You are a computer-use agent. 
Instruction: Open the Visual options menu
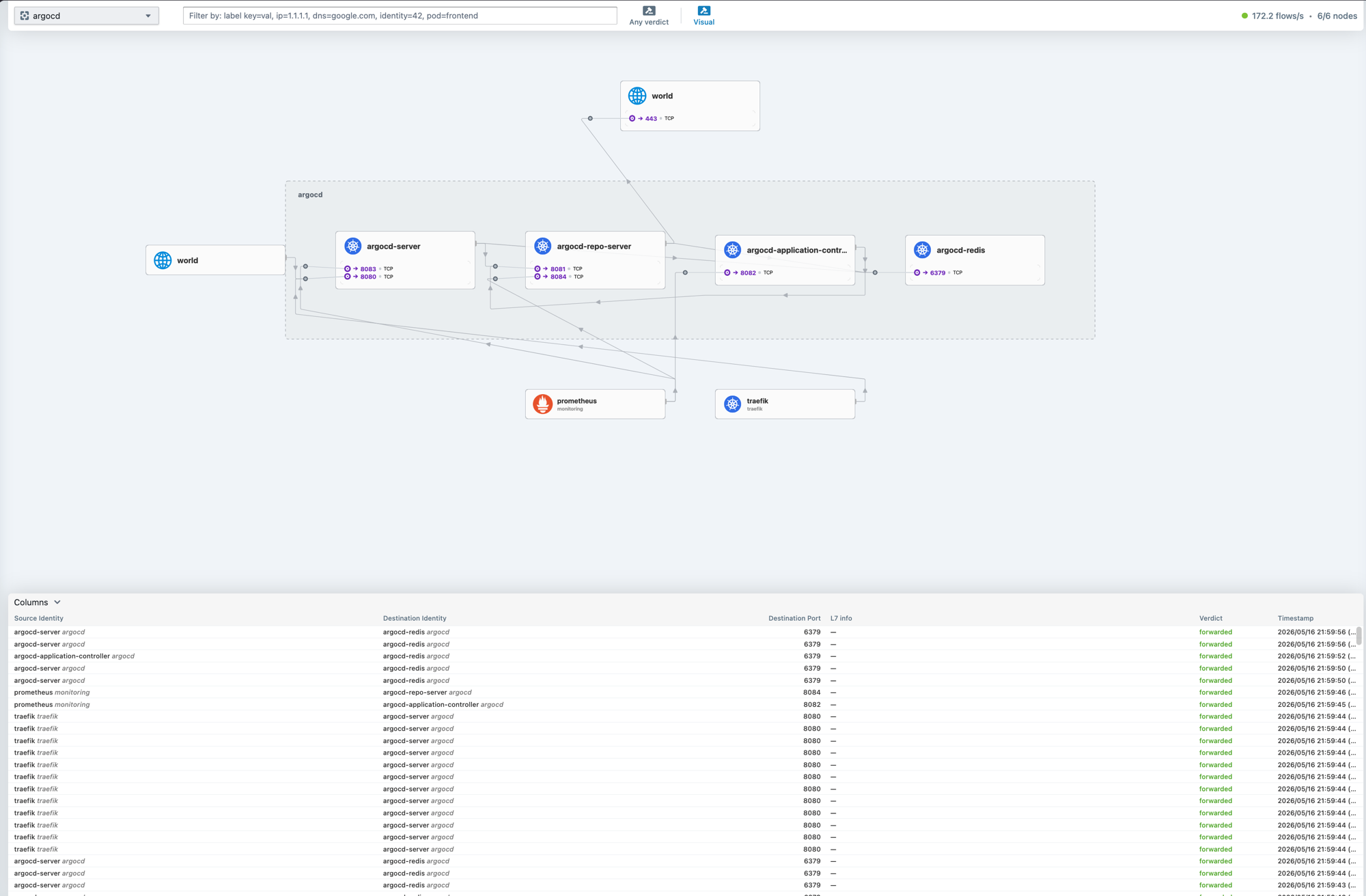point(703,16)
